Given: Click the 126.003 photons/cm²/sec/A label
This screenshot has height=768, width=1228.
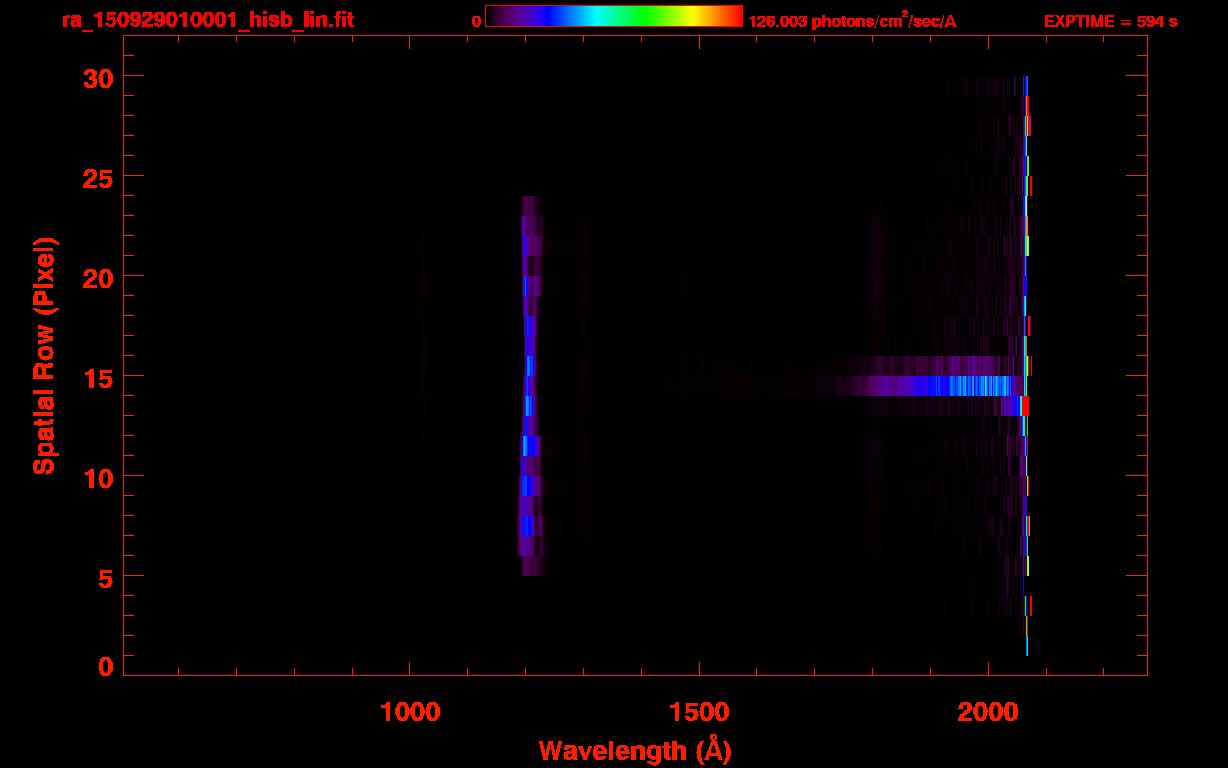Looking at the screenshot, I should (x=853, y=21).
